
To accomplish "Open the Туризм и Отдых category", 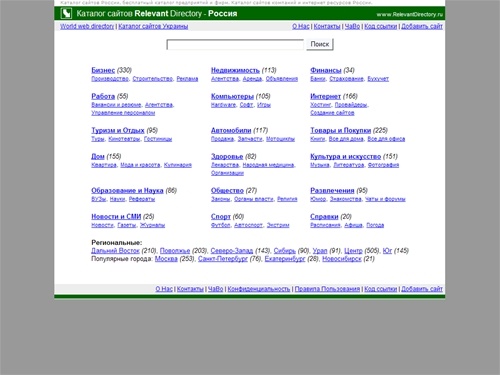I will 118,130.
